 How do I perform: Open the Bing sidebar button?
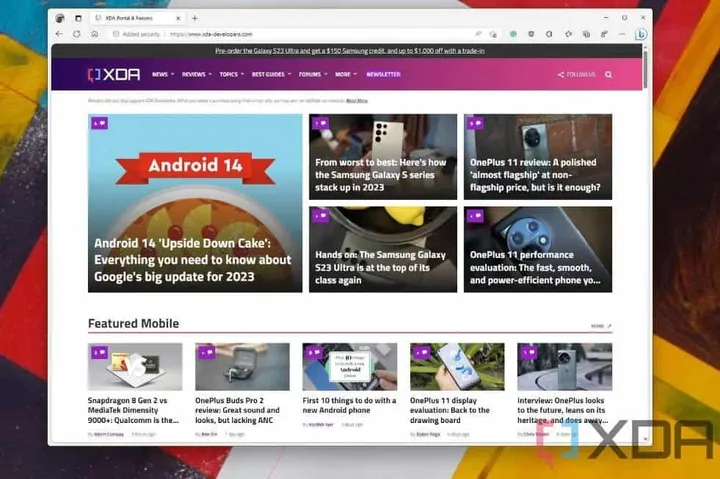641,34
